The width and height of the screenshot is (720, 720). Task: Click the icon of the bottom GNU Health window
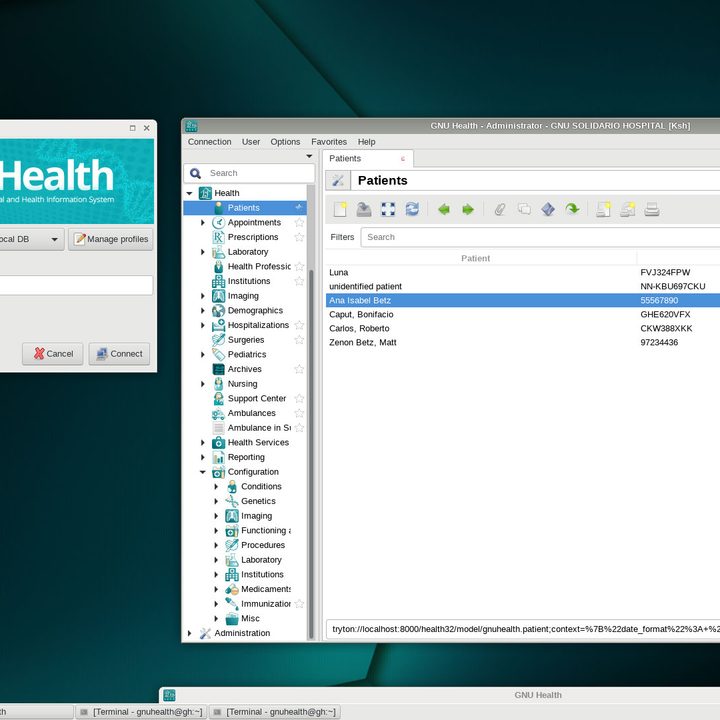pos(169,695)
